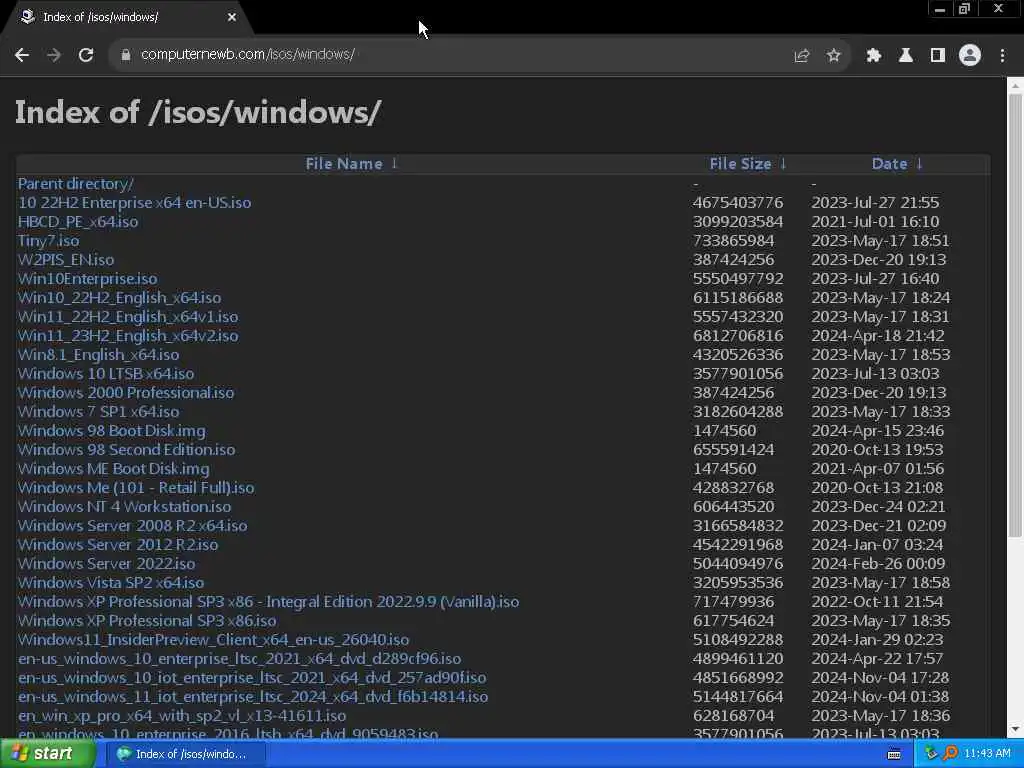
Task: Select the Index of /isos/windows/ tab
Action: point(127,18)
